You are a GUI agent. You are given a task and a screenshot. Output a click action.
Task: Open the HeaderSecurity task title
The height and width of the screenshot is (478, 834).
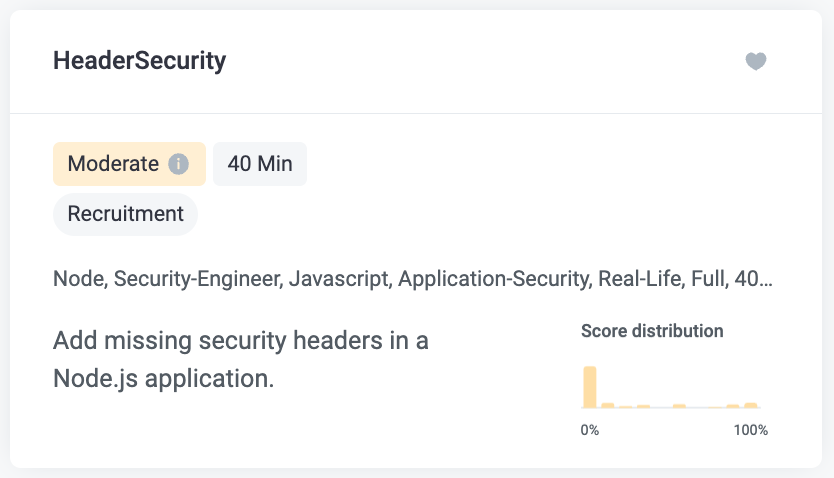tap(139, 61)
